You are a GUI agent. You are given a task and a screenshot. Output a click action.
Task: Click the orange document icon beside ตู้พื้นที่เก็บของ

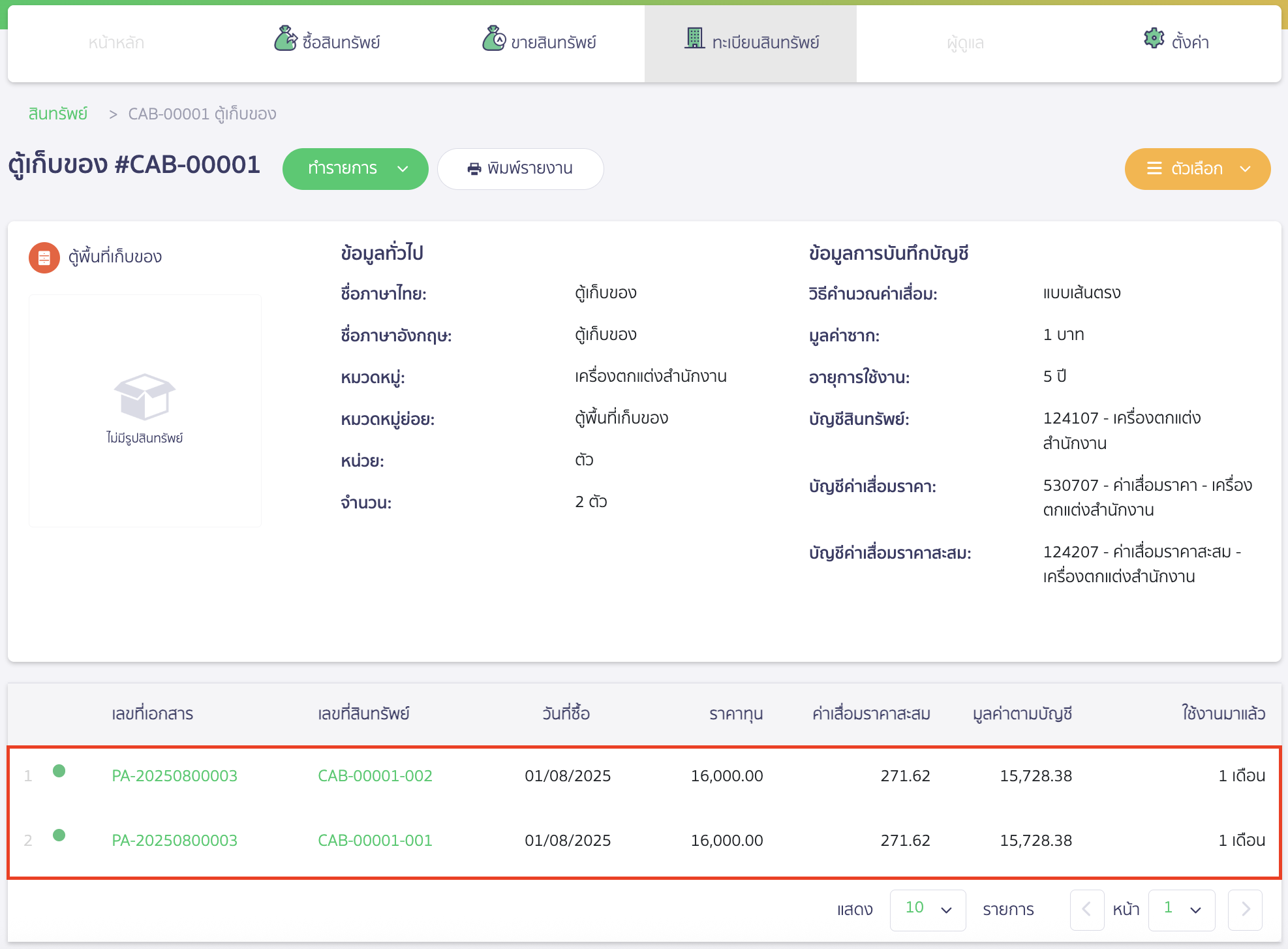44,257
